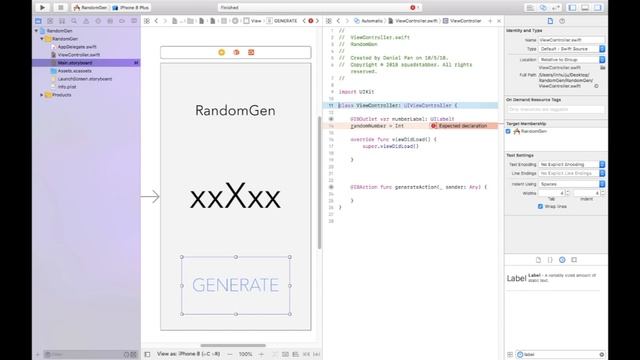640x360 pixels.
Task: Open the Debug navigator tab
Action: click(x=110, y=21)
